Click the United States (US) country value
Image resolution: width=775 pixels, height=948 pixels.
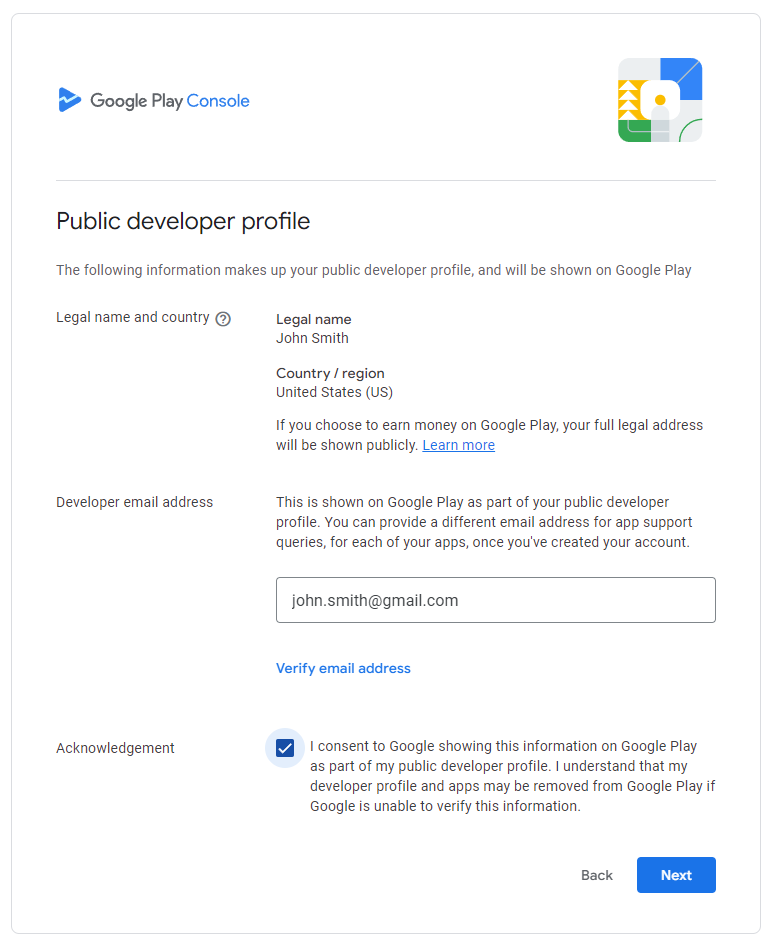pyautogui.click(x=334, y=392)
